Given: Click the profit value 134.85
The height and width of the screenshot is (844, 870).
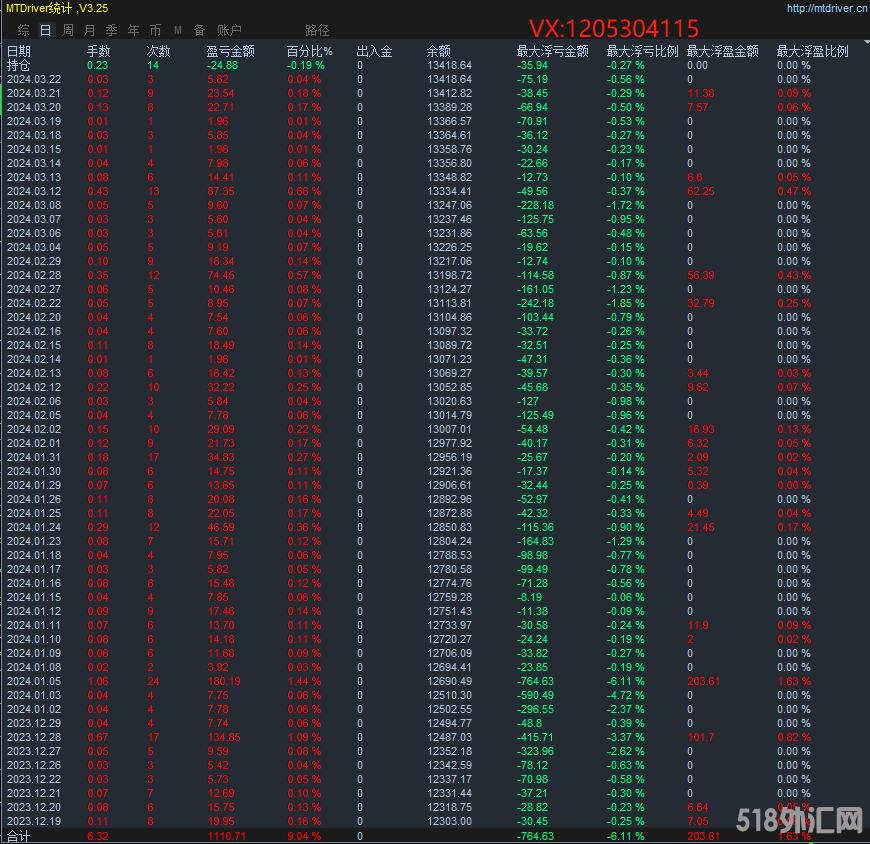Looking at the screenshot, I should (224, 737).
